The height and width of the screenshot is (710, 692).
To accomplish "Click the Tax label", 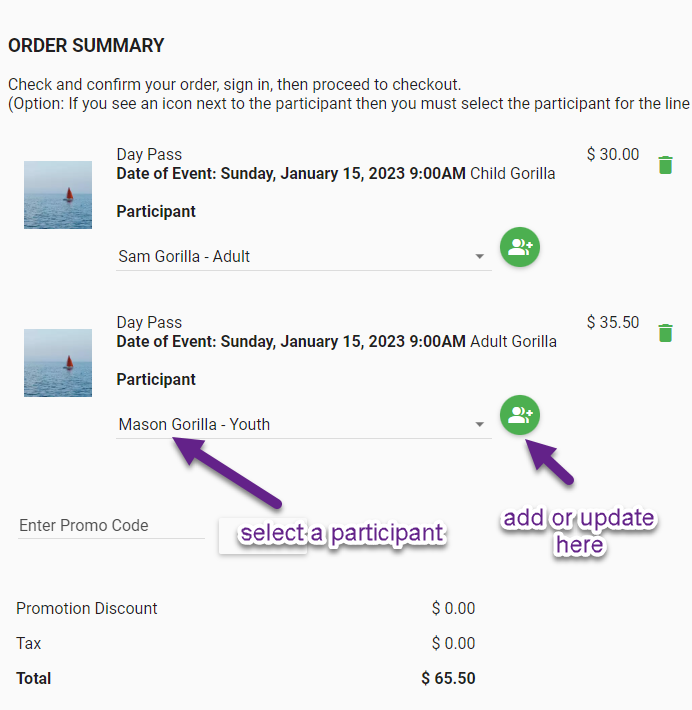I will click(29, 643).
